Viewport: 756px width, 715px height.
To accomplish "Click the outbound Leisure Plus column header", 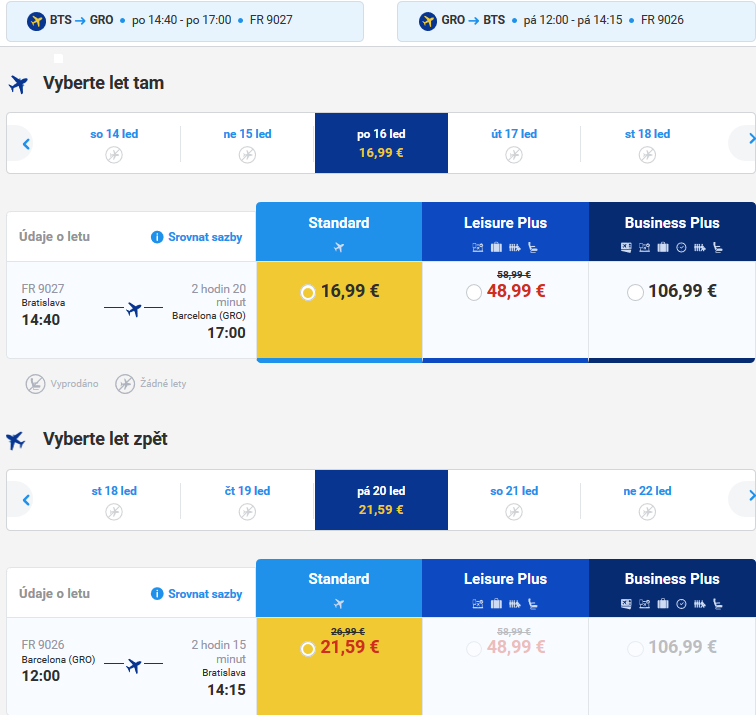I will [x=505, y=232].
